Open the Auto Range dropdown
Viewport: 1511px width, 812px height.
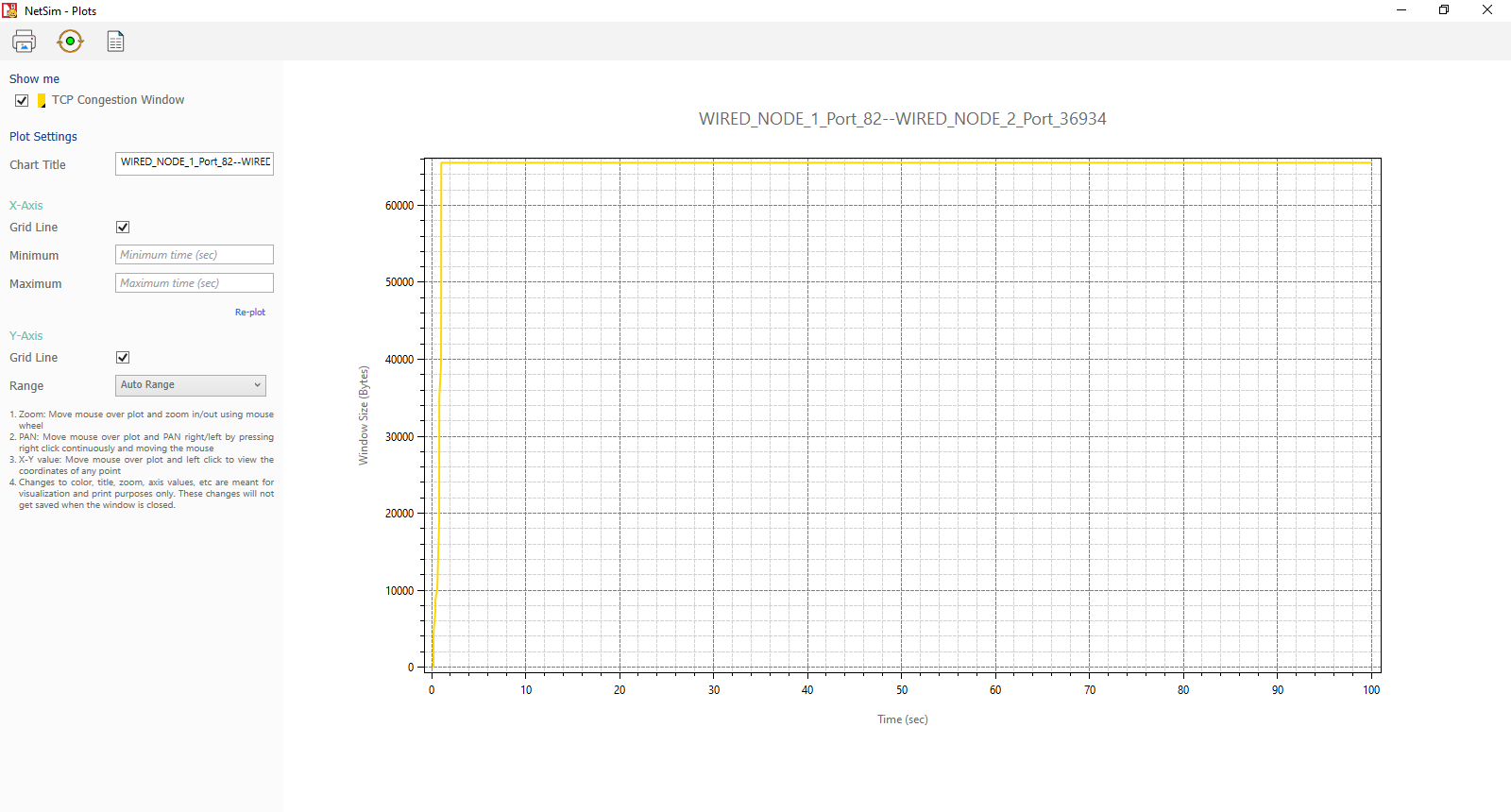click(x=190, y=385)
